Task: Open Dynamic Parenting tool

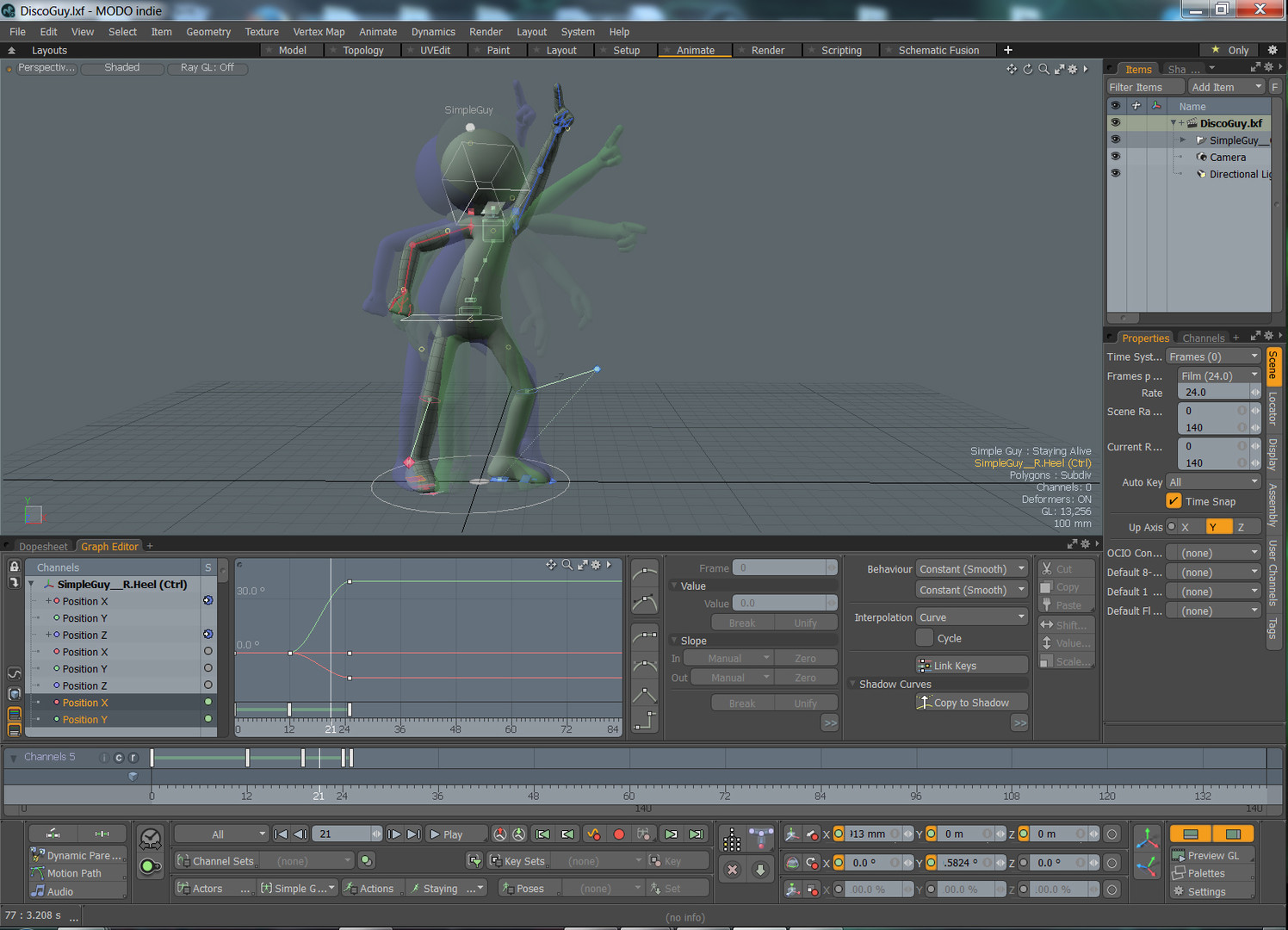Action: click(78, 855)
